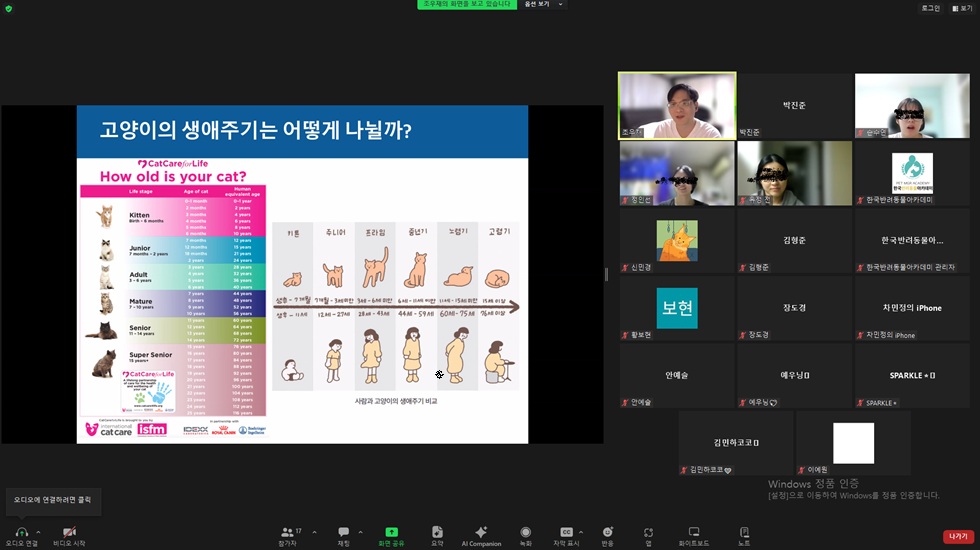Open the 요약 summary icon
The width and height of the screenshot is (980, 550).
pos(437,532)
